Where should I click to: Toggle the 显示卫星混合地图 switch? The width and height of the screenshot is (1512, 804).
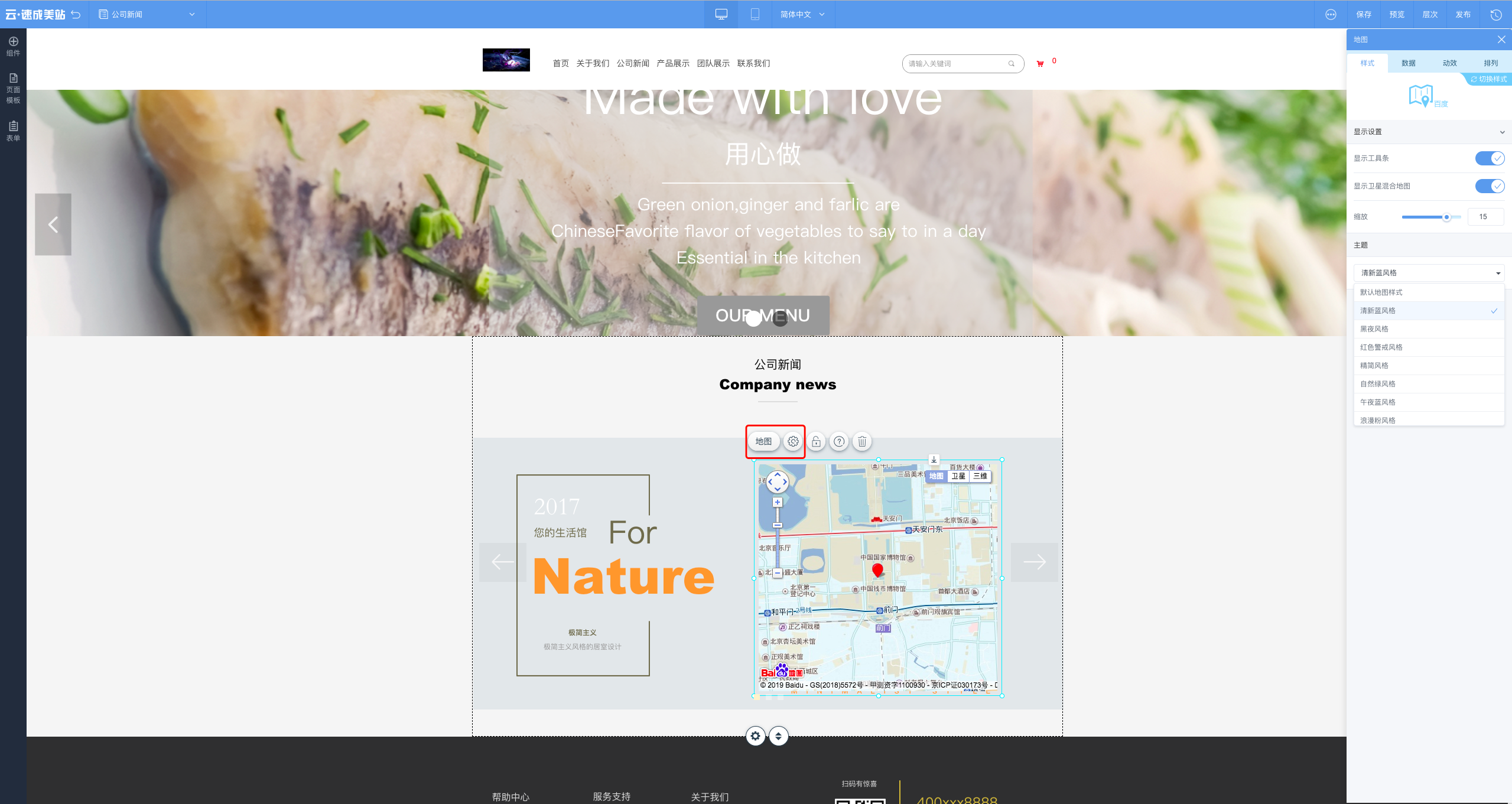click(1490, 186)
